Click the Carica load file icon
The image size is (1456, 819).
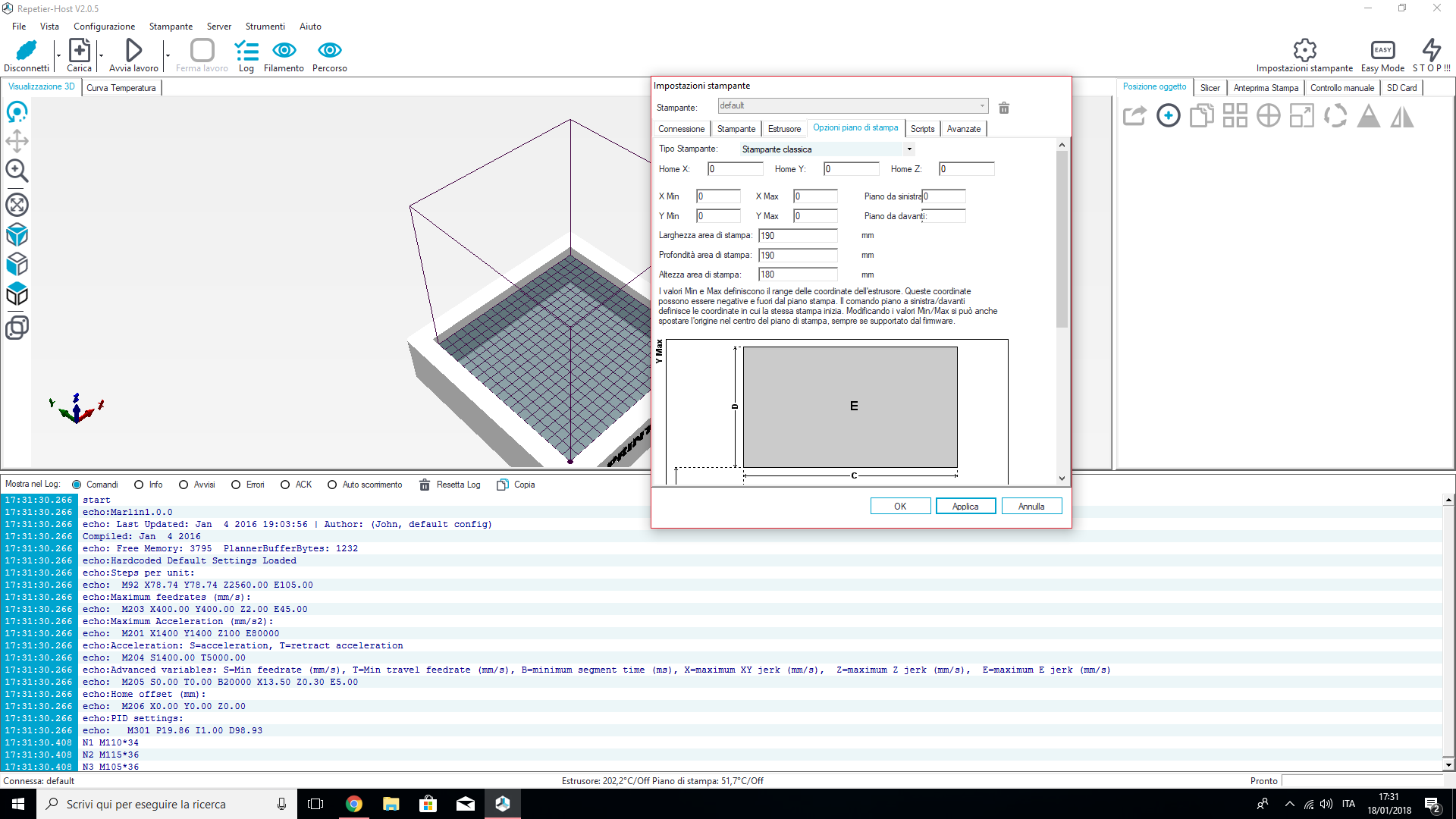(79, 51)
